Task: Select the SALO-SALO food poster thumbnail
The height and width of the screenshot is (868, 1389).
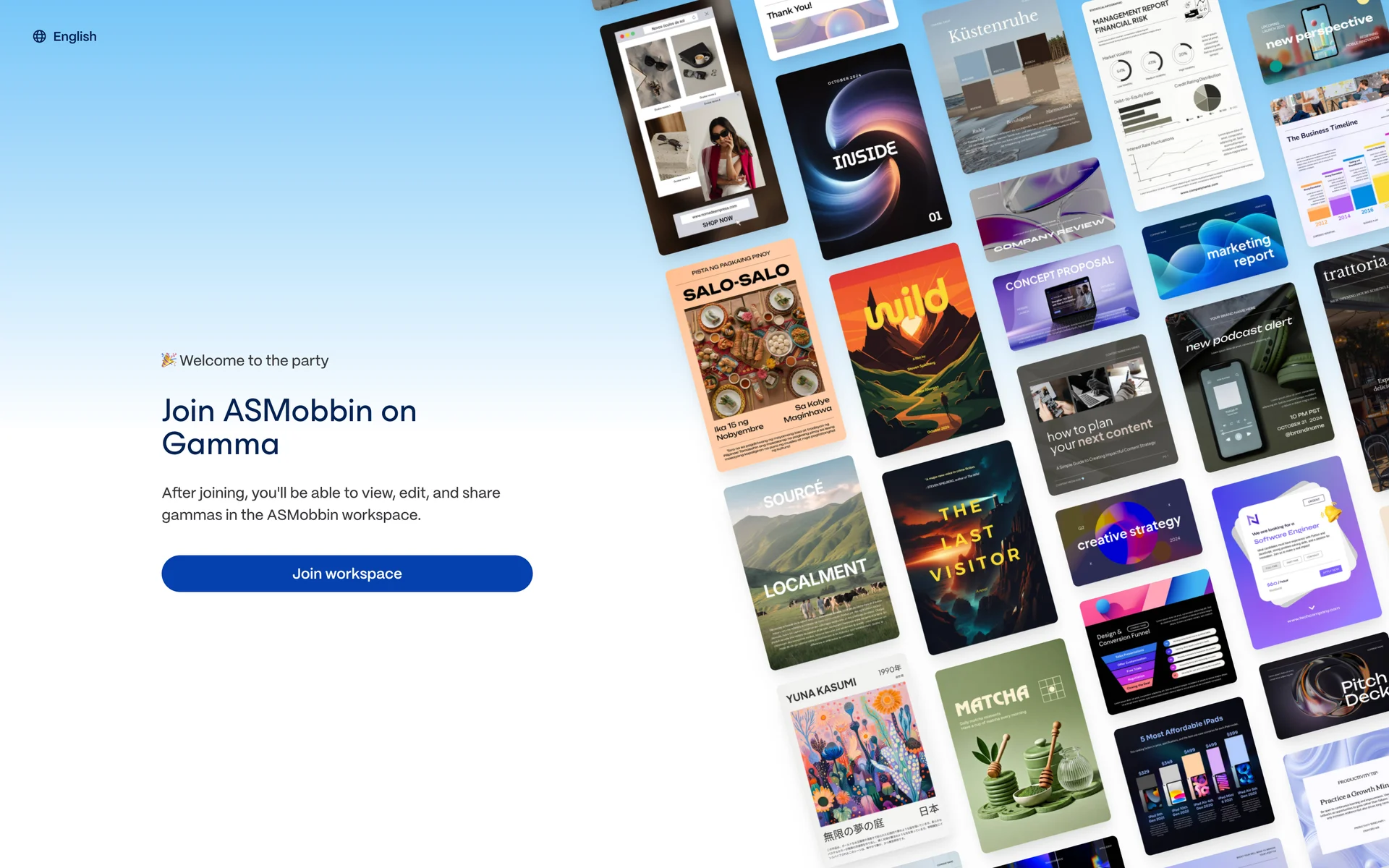Action: [755, 355]
